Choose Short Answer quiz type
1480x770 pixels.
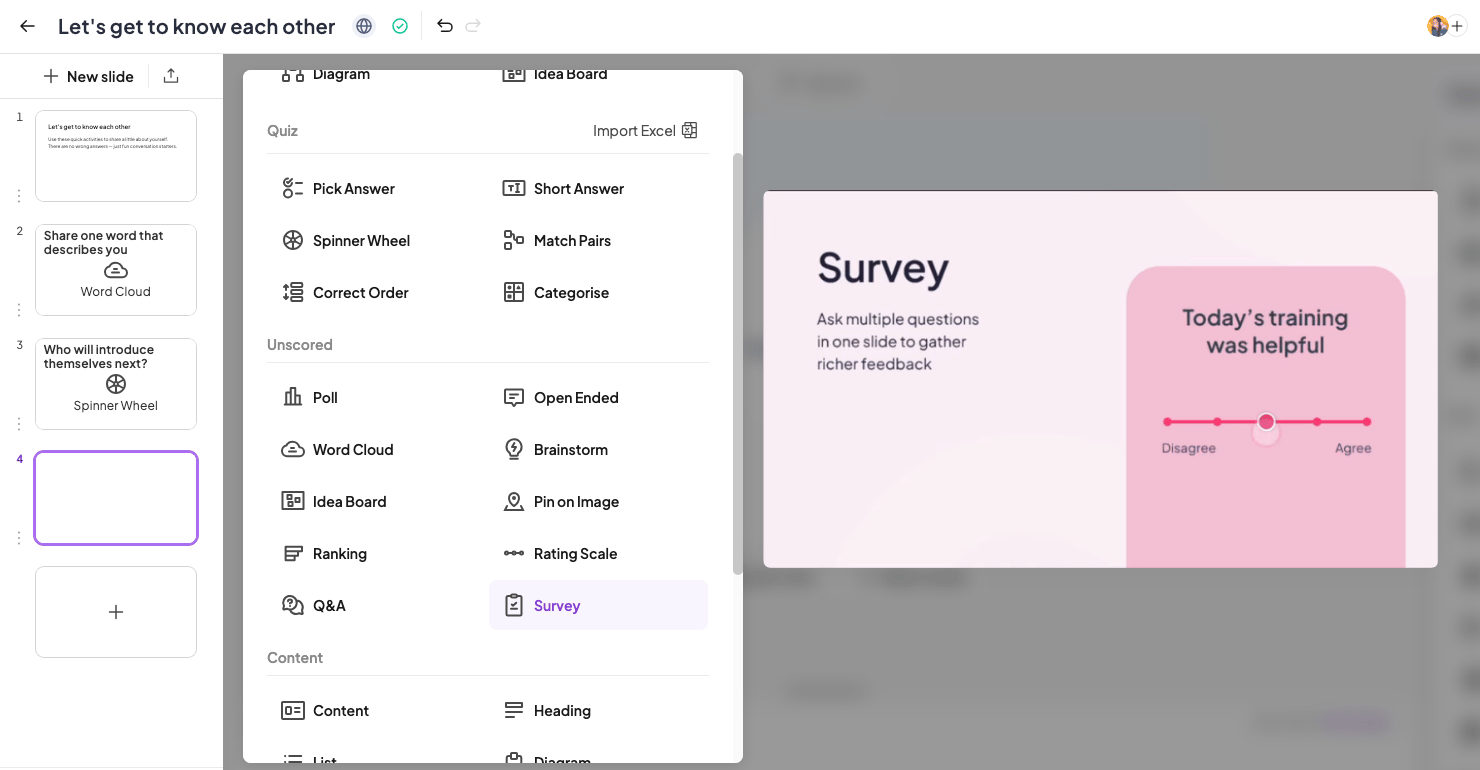pyautogui.click(x=598, y=188)
